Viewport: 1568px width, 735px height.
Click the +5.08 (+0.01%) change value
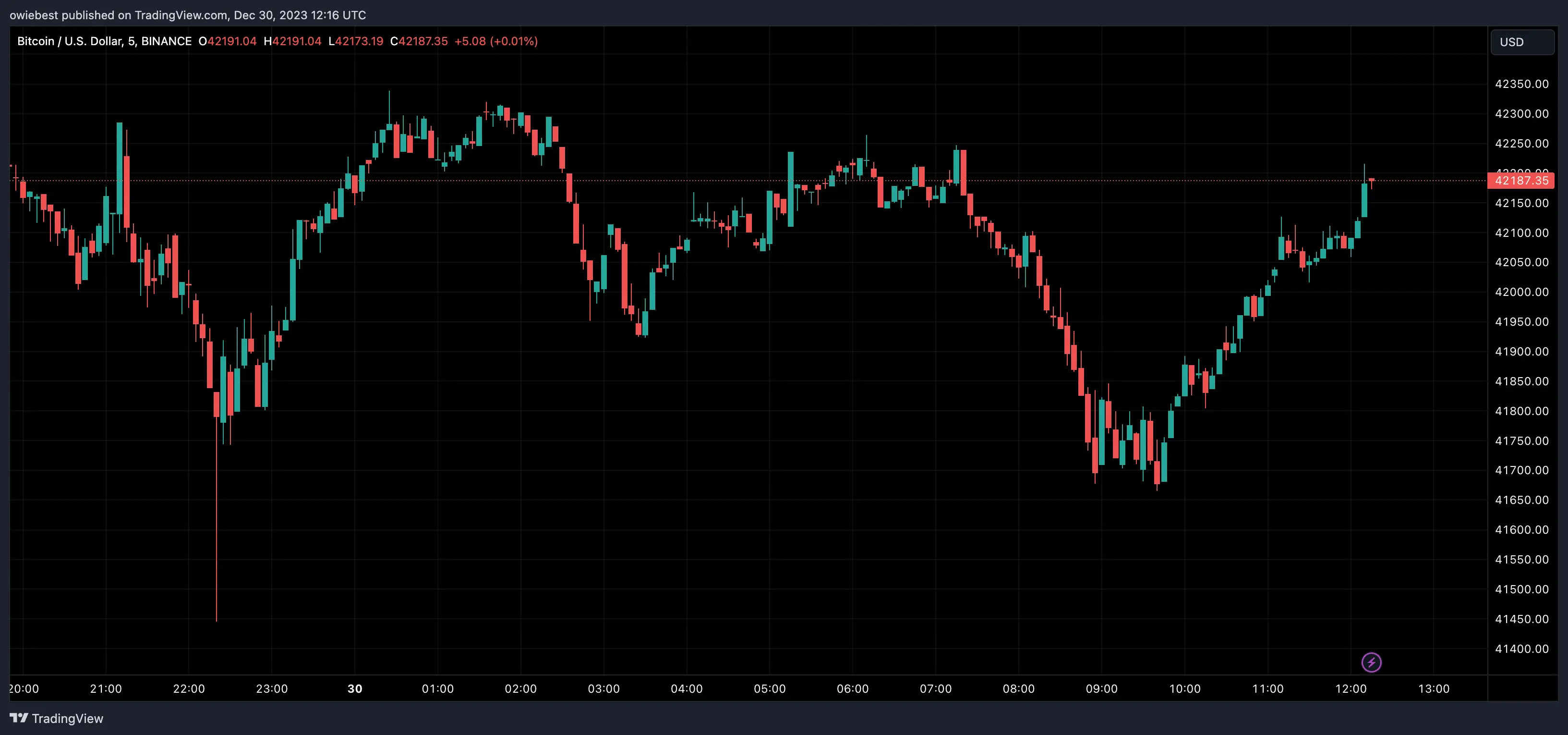pos(495,41)
